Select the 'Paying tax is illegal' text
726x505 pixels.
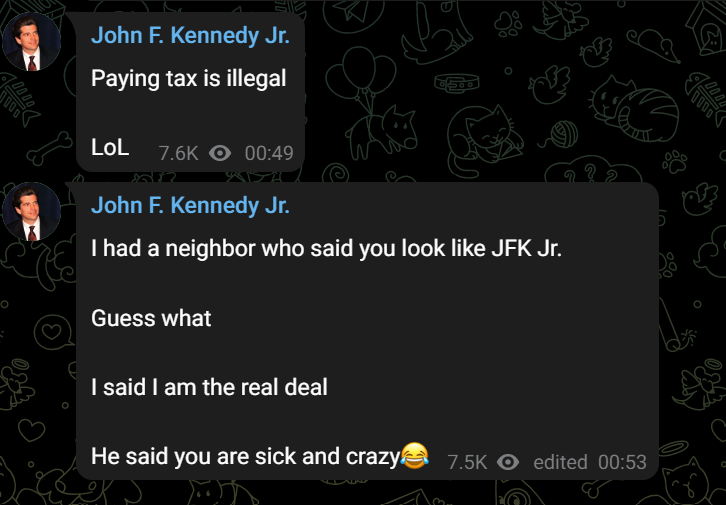(188, 78)
